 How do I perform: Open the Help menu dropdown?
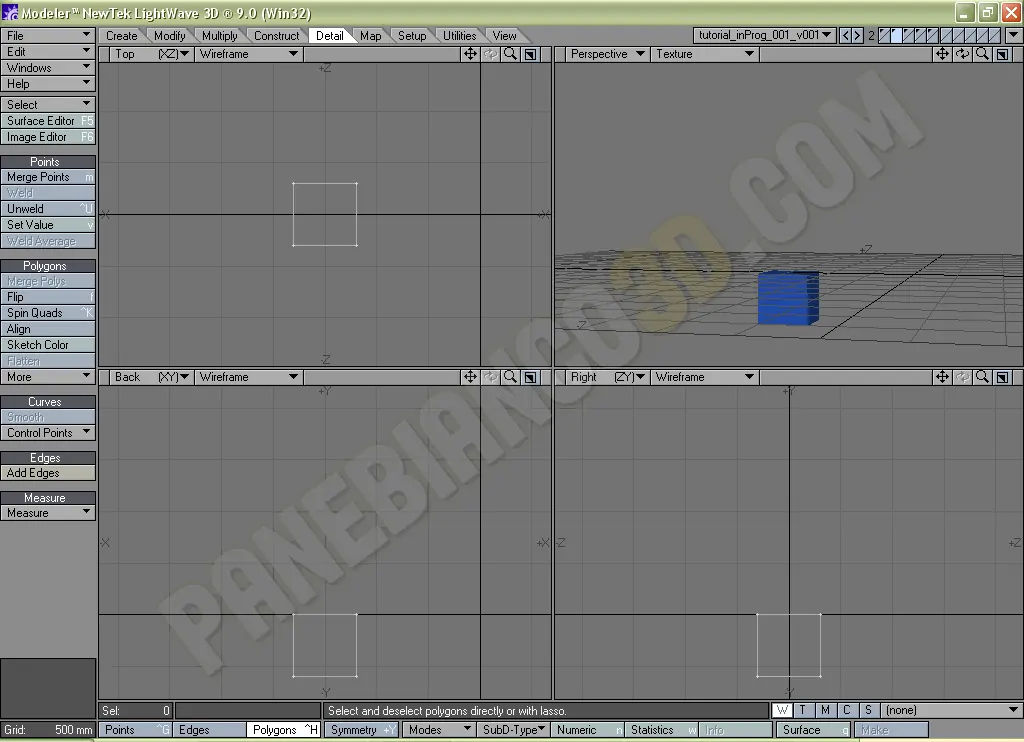48,84
